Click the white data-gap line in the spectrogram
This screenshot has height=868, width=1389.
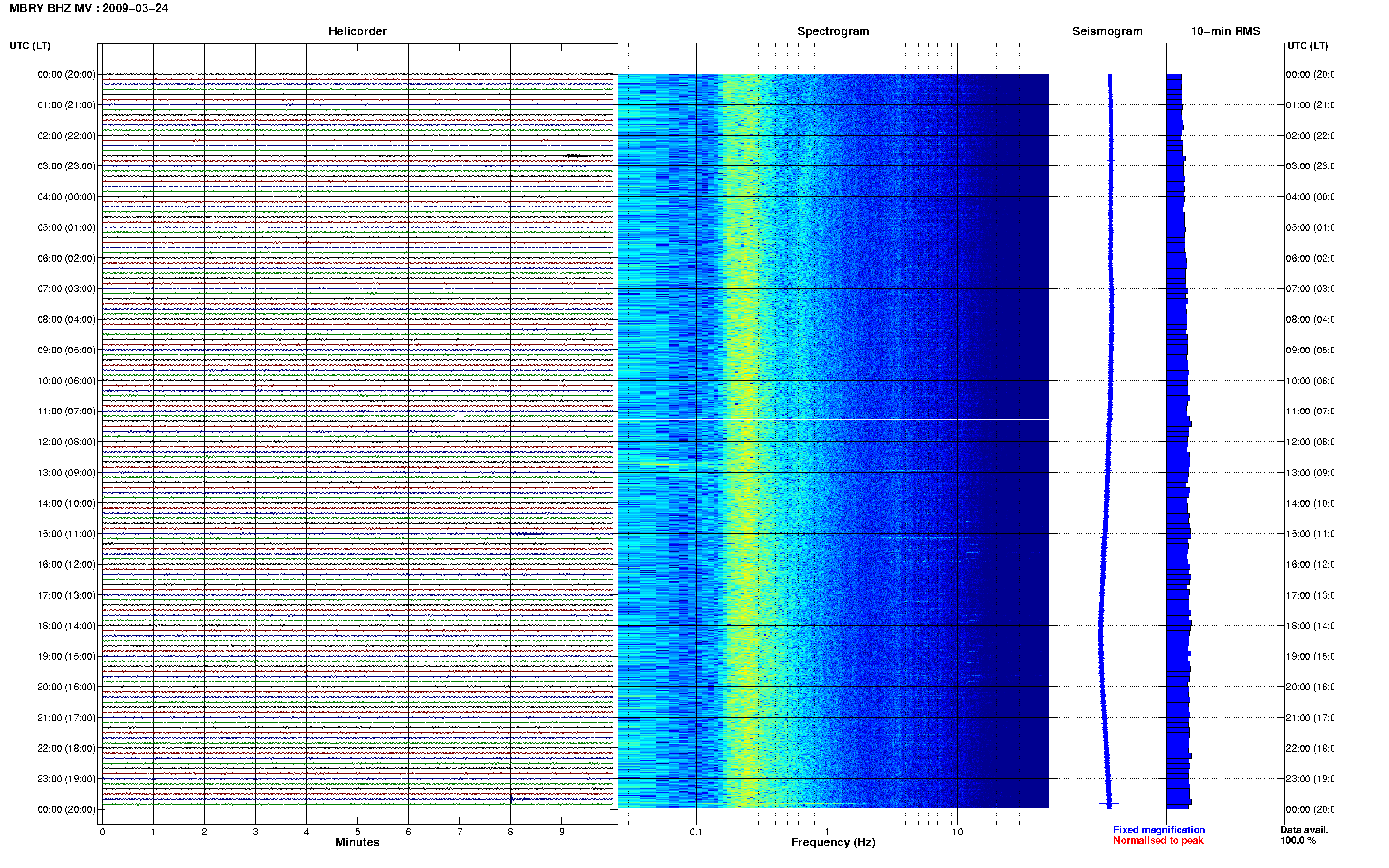(x=833, y=420)
